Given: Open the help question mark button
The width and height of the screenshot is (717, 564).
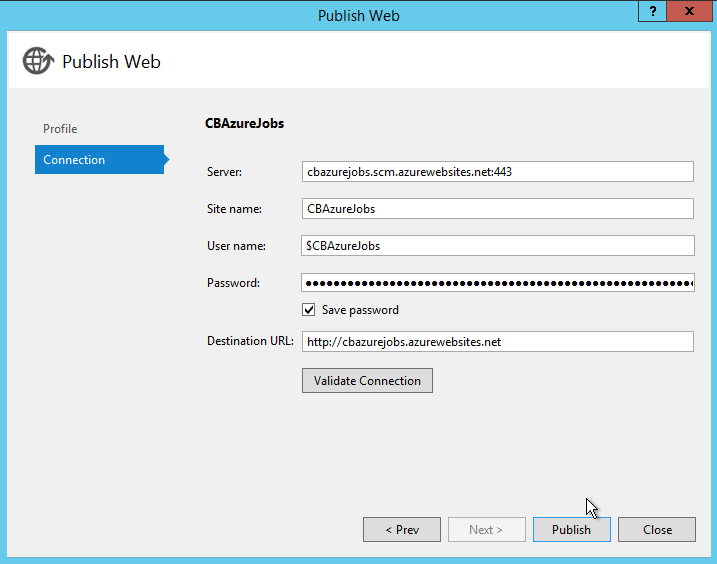Looking at the screenshot, I should coord(653,11).
